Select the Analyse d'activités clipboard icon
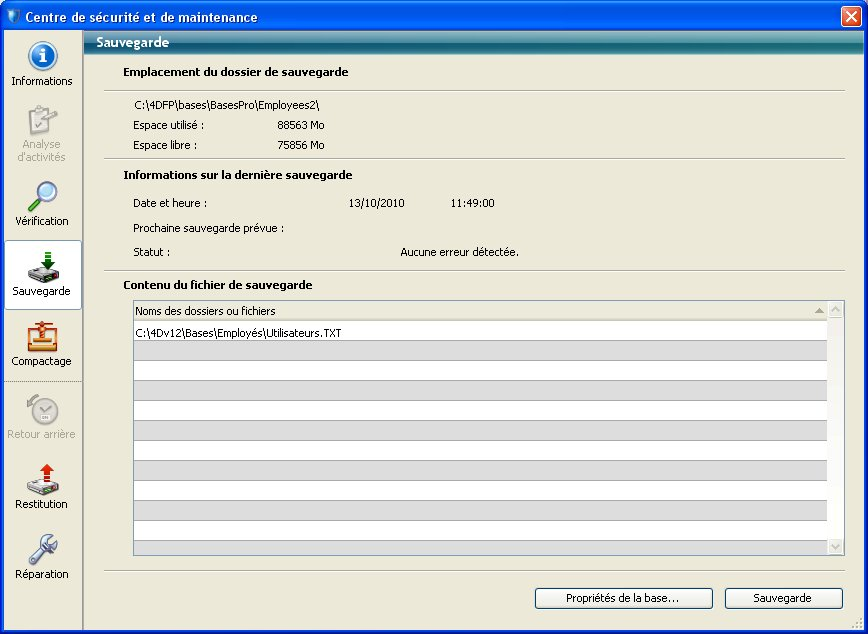This screenshot has height=634, width=868. click(x=42, y=121)
